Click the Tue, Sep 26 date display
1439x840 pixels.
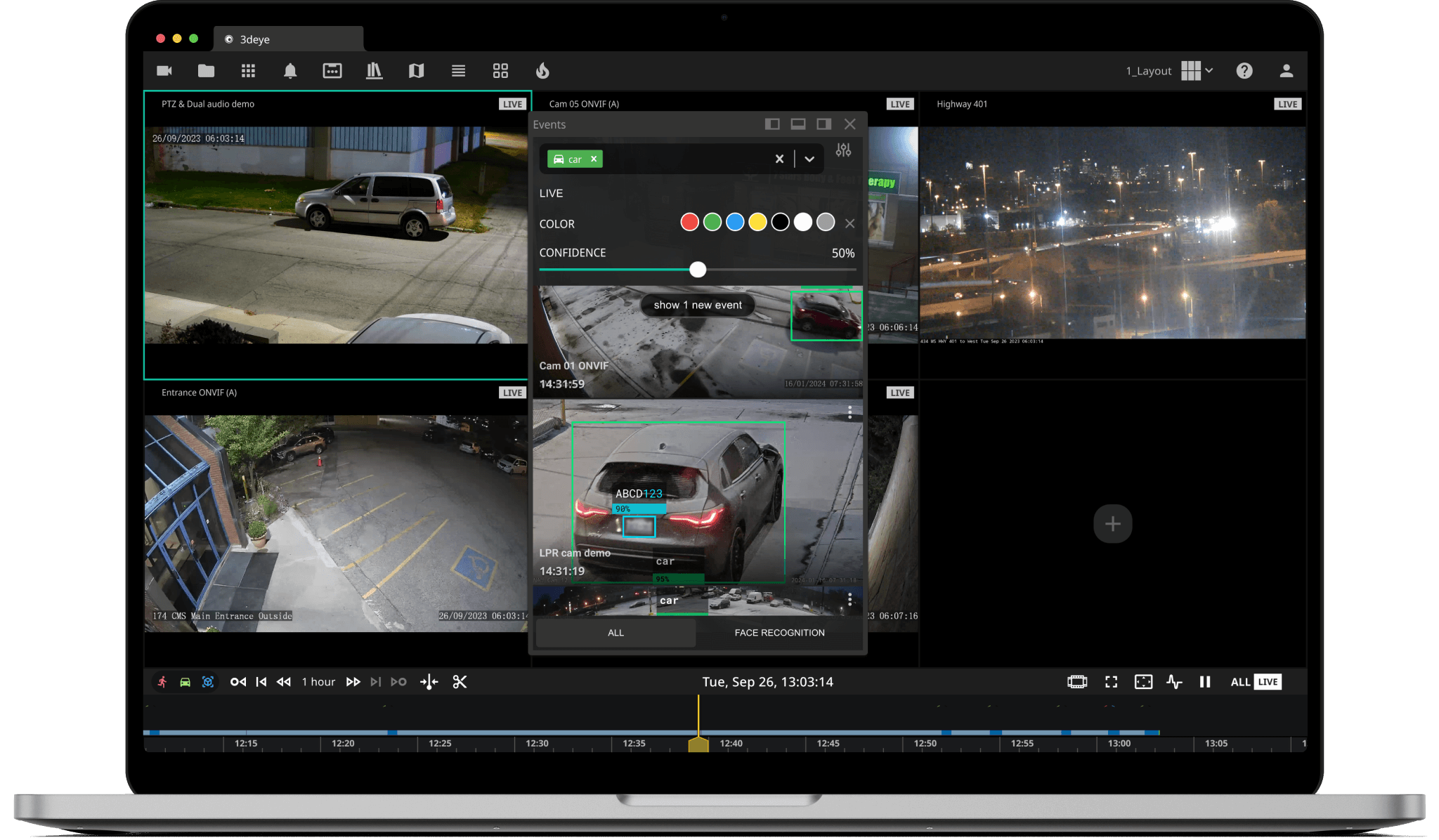(767, 682)
